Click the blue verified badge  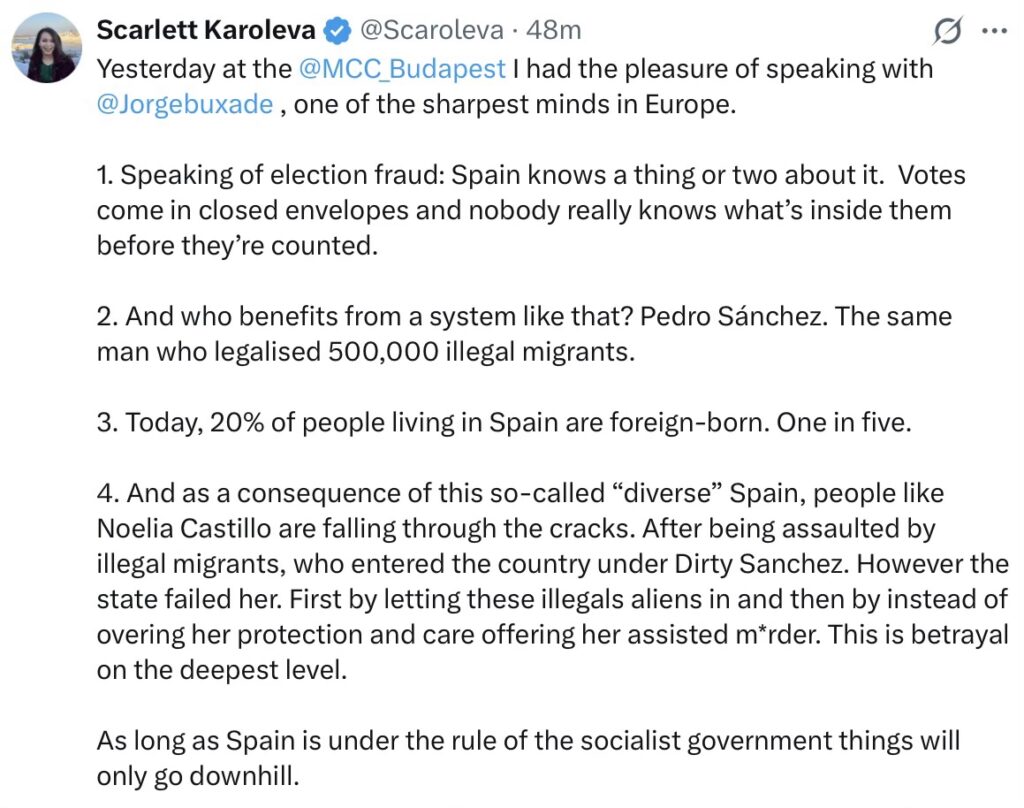tap(339, 32)
